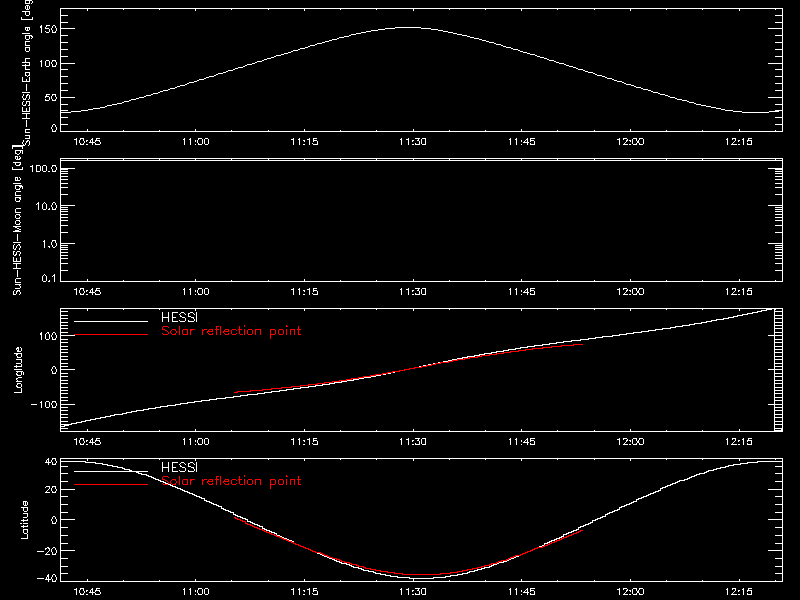Image resolution: width=800 pixels, height=600 pixels.
Task: Click white legend line sample in Longitude plot
Action: (111, 321)
